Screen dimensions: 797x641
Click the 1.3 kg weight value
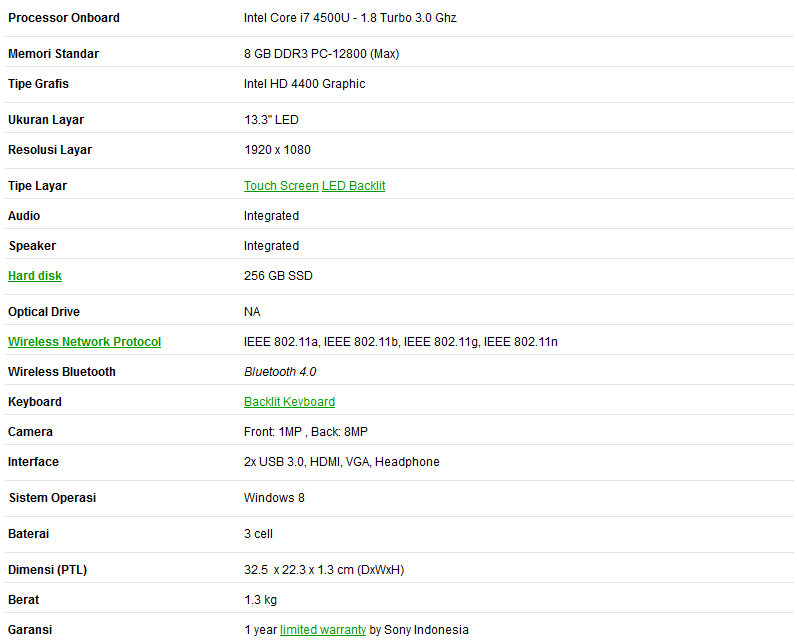(260, 600)
